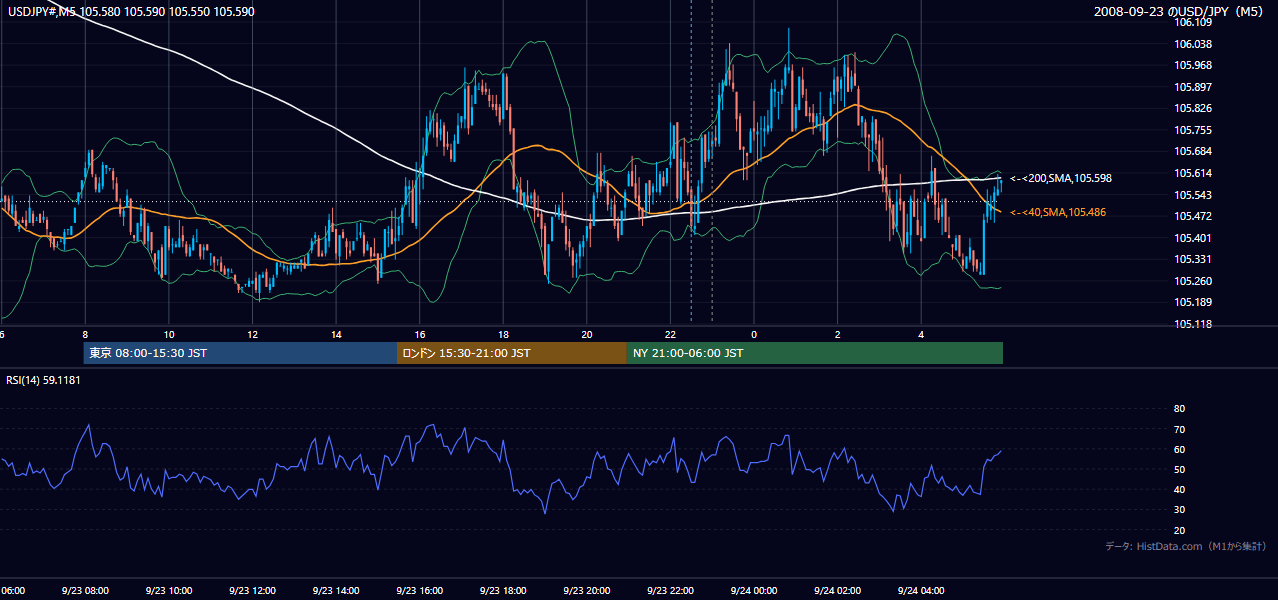
Task: Click price axis value 105.472
Action: point(1194,216)
